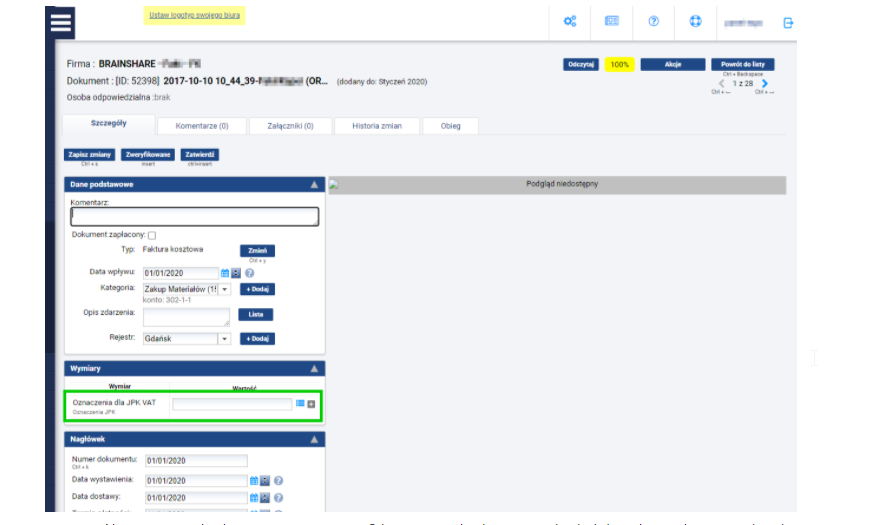Click the stepper icon beside Data wpływu
The height and width of the screenshot is (525, 892).
[x=236, y=273]
